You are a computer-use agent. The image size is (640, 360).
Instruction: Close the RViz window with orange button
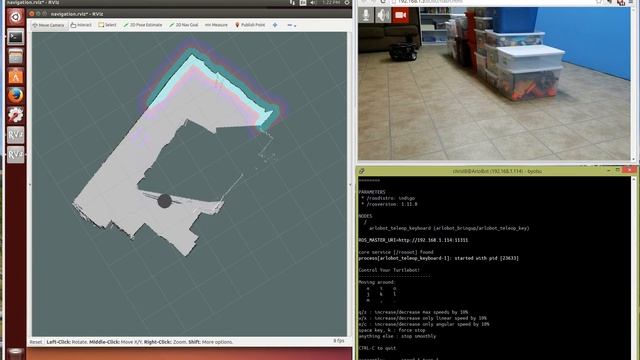(32, 14)
